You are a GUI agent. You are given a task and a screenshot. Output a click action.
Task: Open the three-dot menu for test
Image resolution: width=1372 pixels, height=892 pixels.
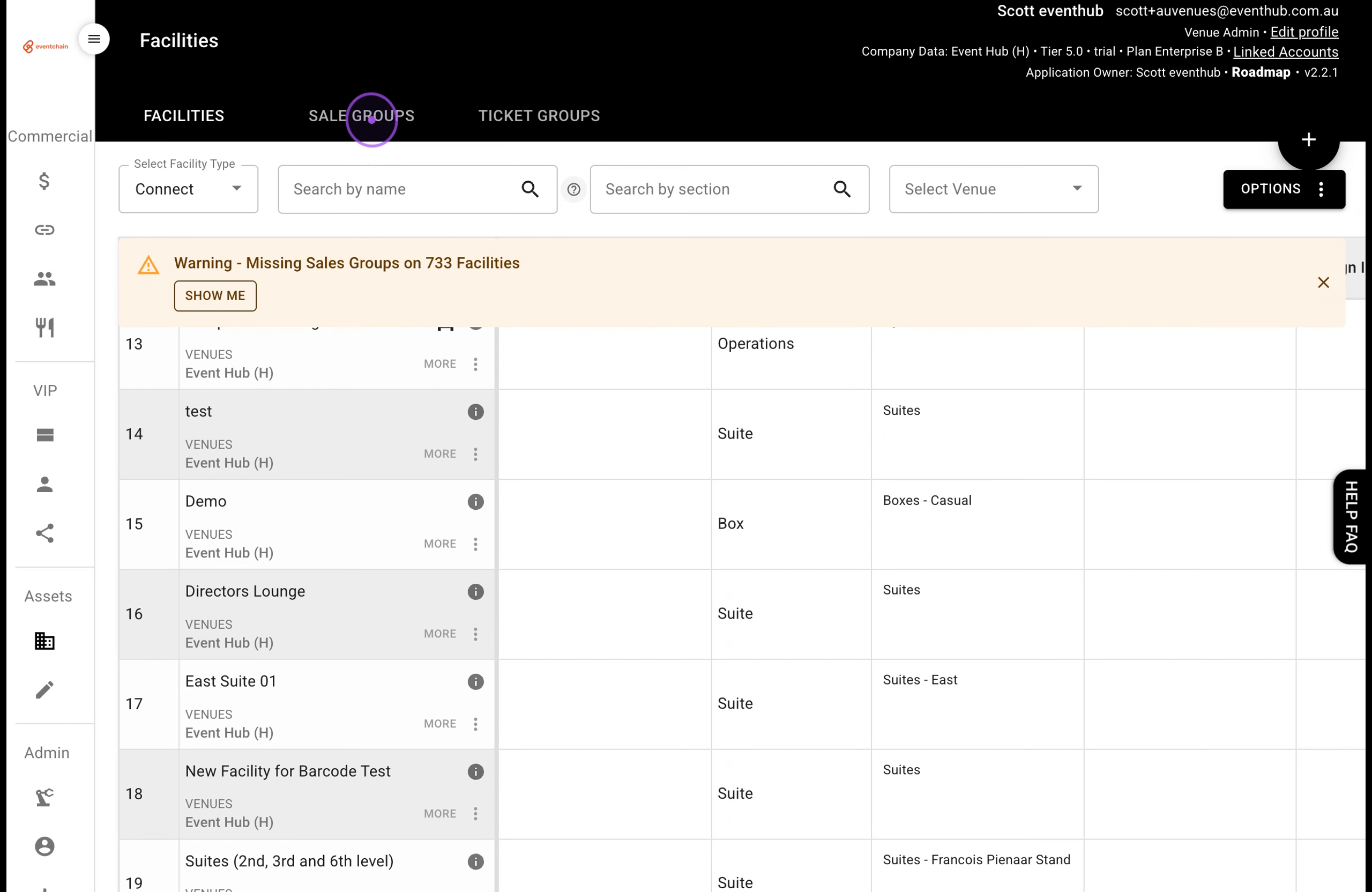click(475, 454)
